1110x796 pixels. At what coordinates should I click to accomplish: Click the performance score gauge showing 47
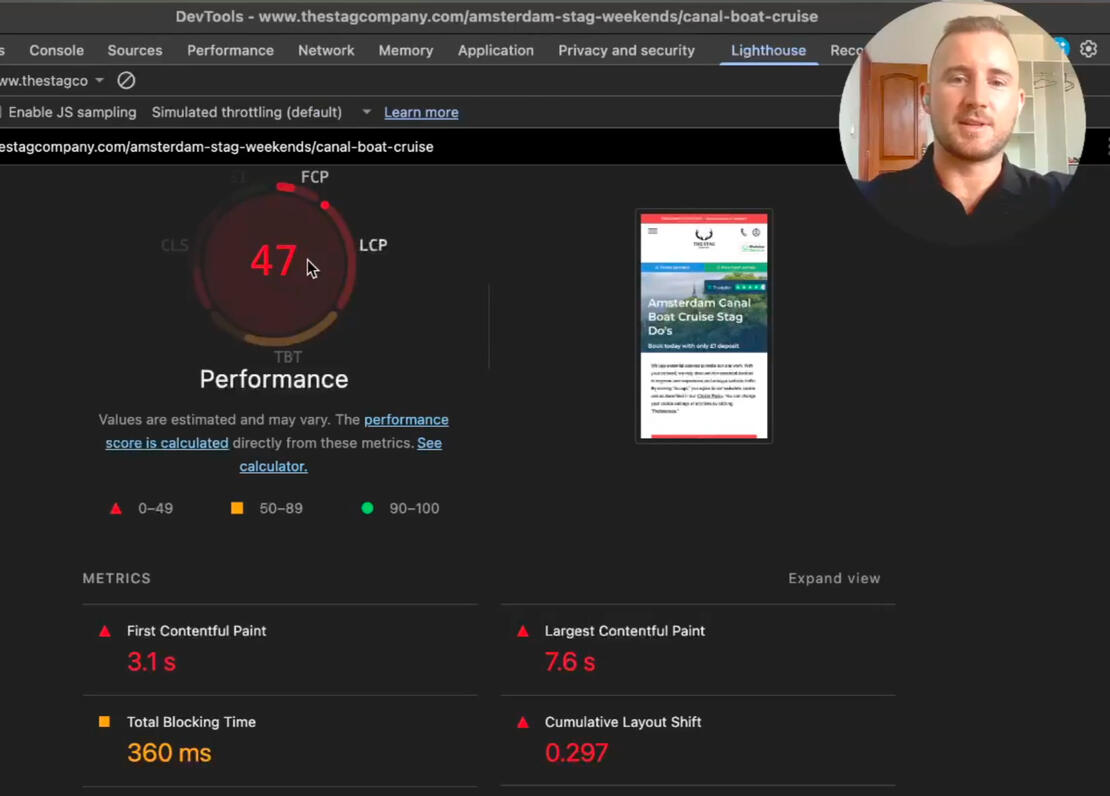pos(273,262)
